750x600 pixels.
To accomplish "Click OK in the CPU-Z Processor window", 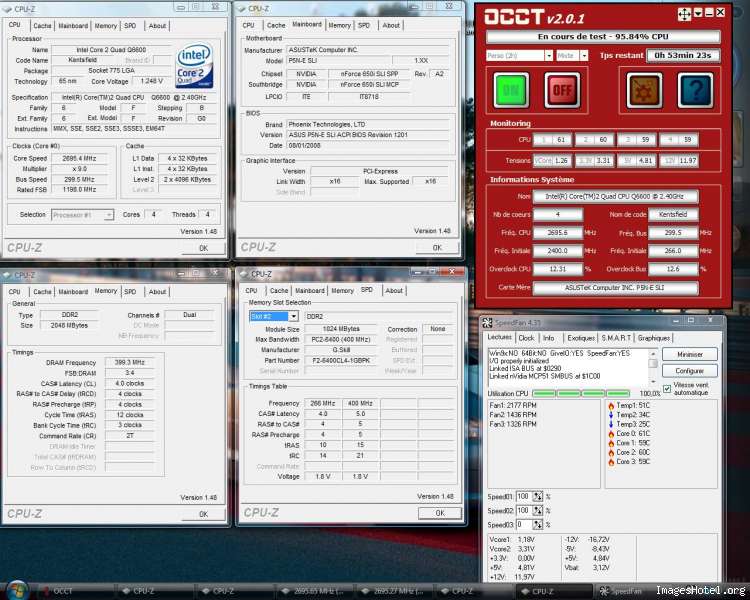I will (203, 248).
